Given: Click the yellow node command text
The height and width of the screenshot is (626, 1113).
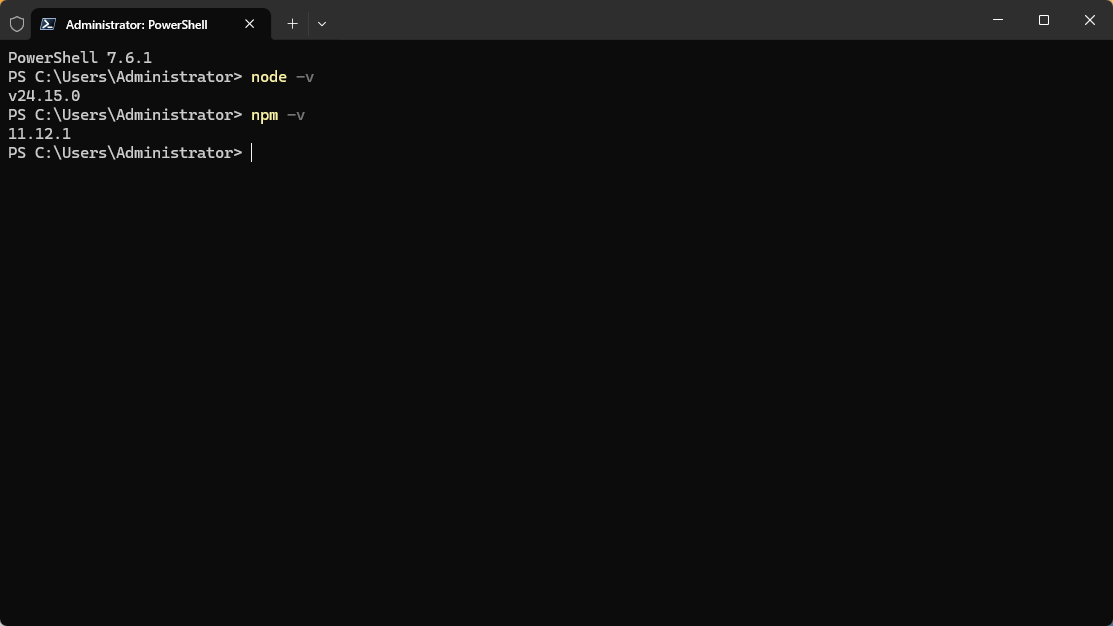Looking at the screenshot, I should [x=268, y=76].
